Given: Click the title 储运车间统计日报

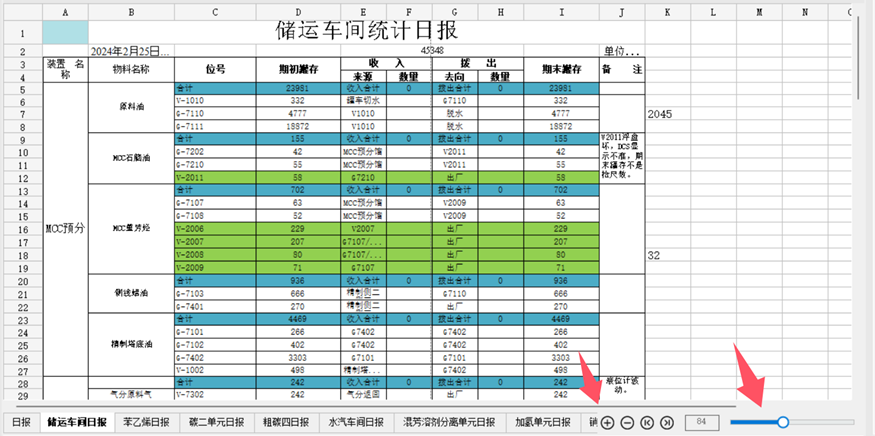Looking at the screenshot, I should click(367, 31).
